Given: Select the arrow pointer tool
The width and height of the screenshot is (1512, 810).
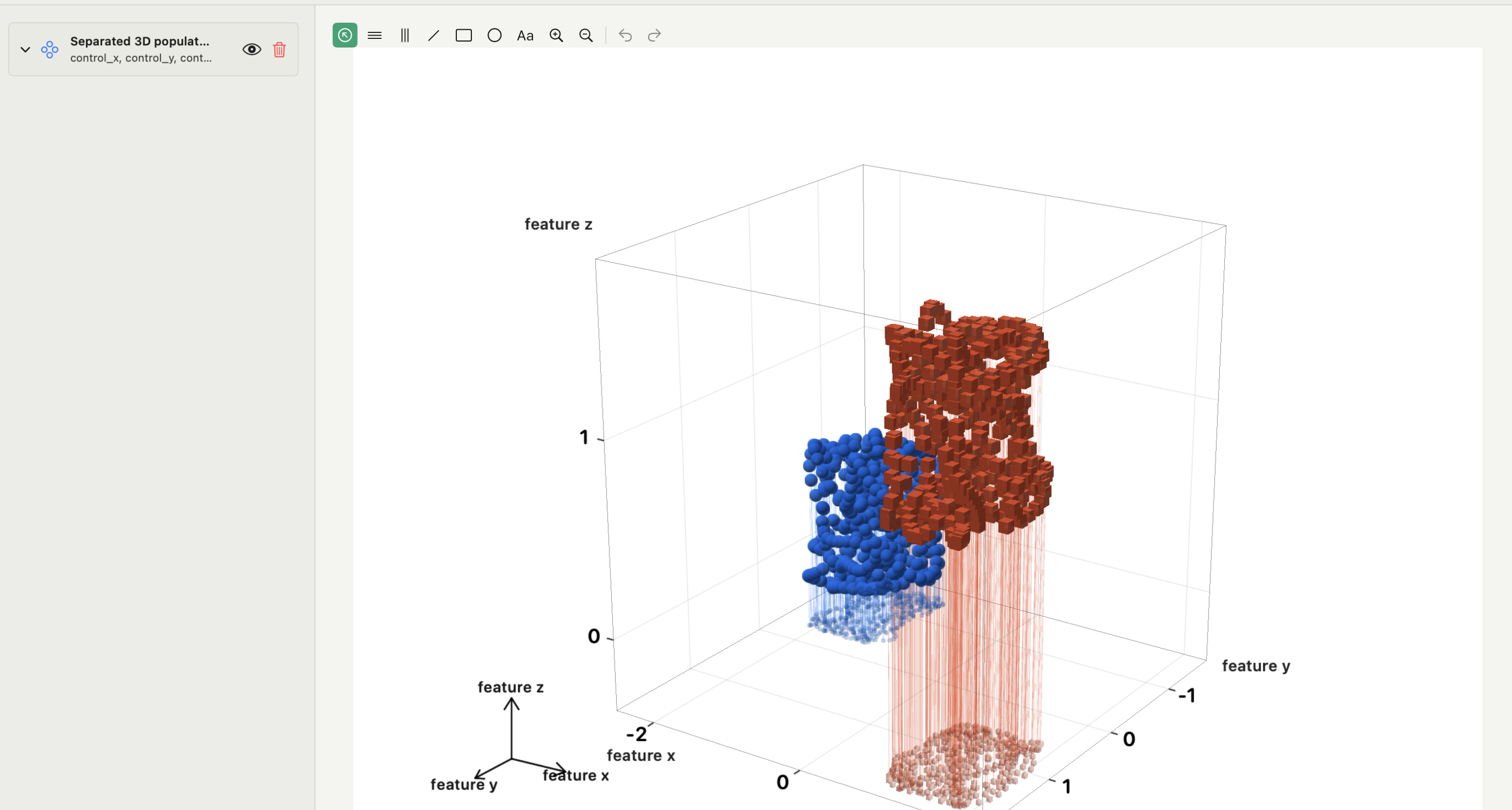Looking at the screenshot, I should (x=345, y=35).
